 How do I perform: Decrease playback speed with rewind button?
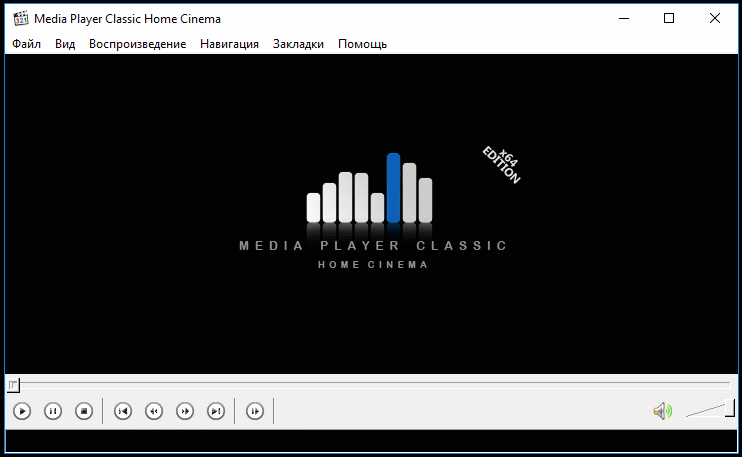click(x=154, y=411)
